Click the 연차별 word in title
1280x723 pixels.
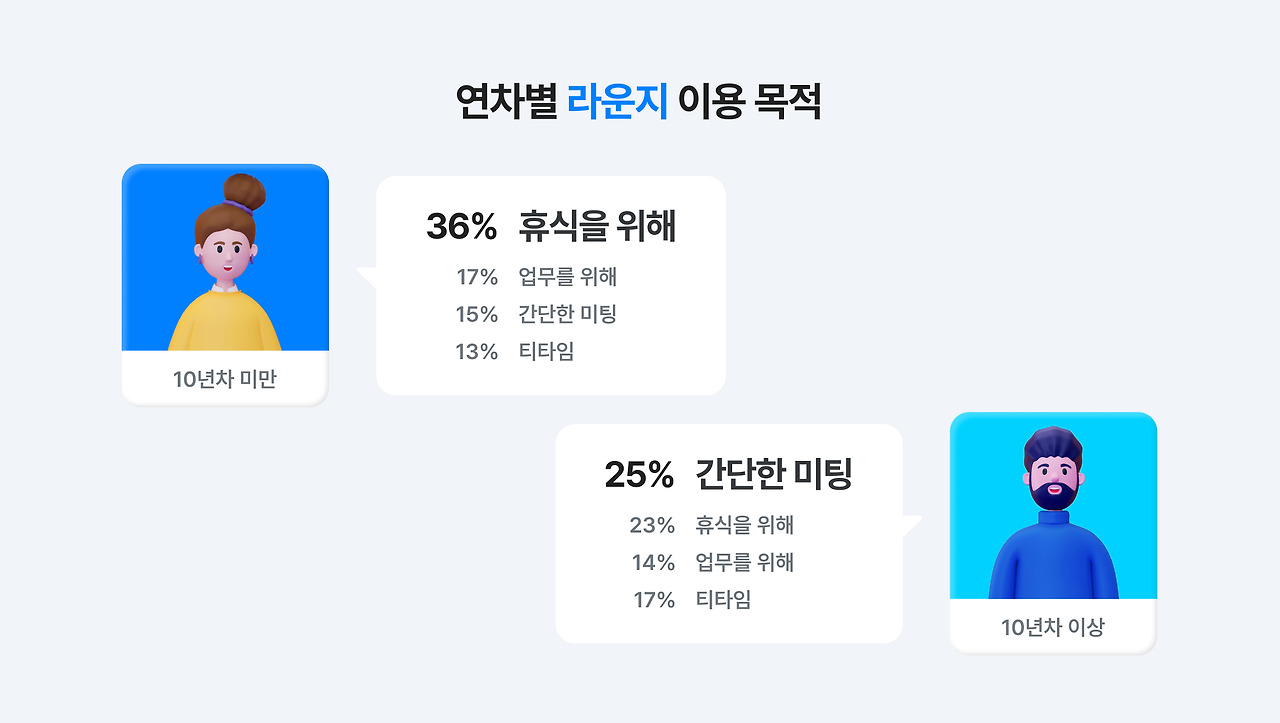(x=507, y=102)
